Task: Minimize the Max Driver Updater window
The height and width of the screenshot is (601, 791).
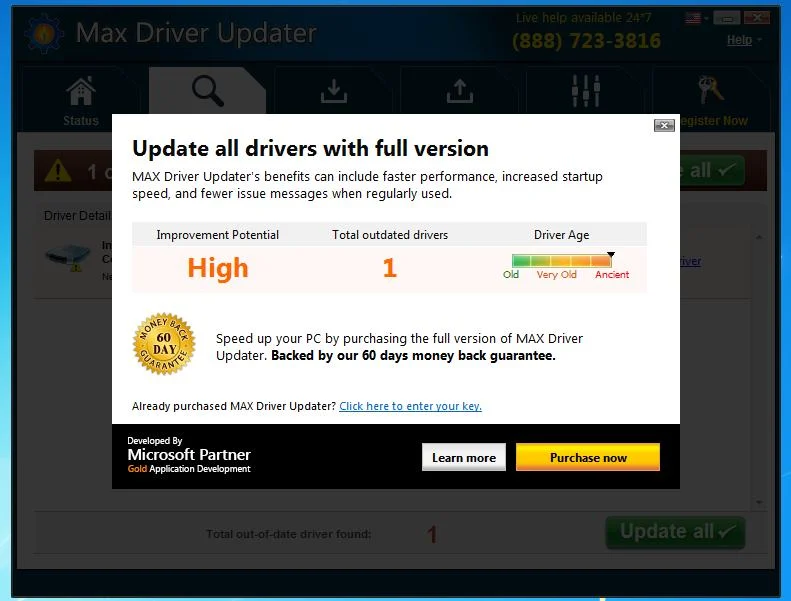Action: click(726, 19)
